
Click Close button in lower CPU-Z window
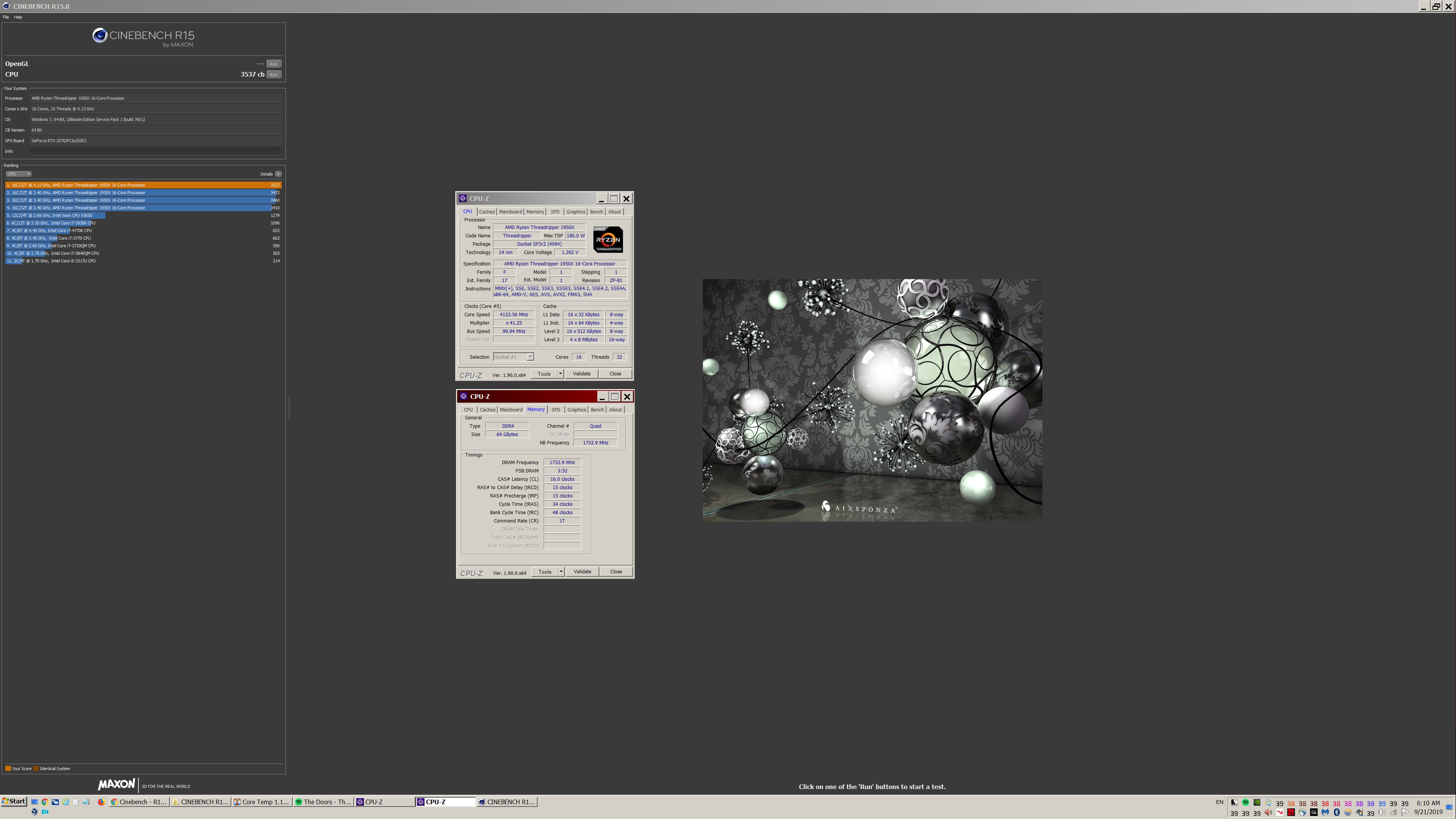[x=616, y=571]
